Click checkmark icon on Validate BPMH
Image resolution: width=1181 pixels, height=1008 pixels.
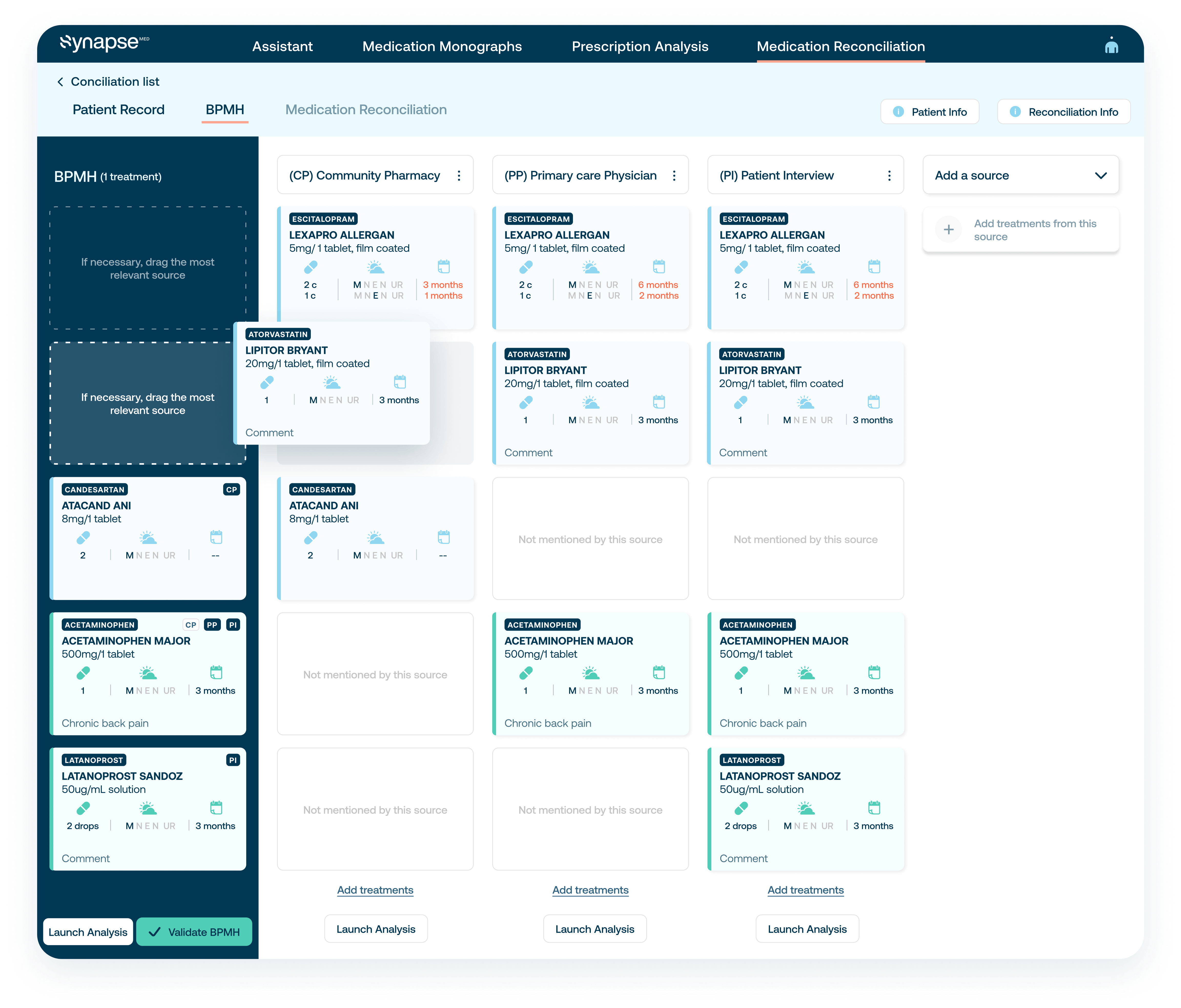tap(154, 932)
